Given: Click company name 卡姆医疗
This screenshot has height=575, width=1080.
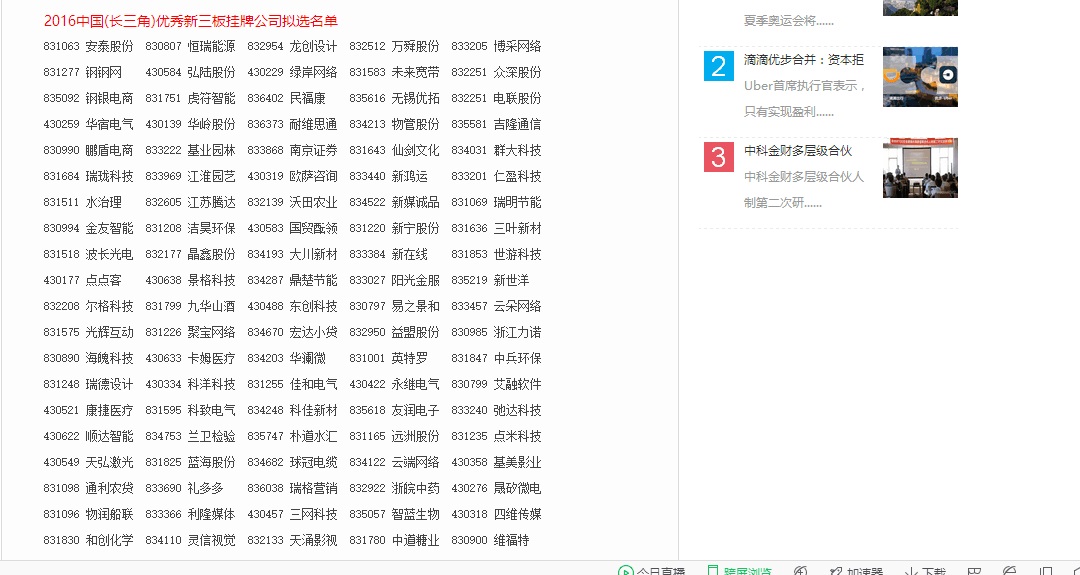Looking at the screenshot, I should click(211, 359).
